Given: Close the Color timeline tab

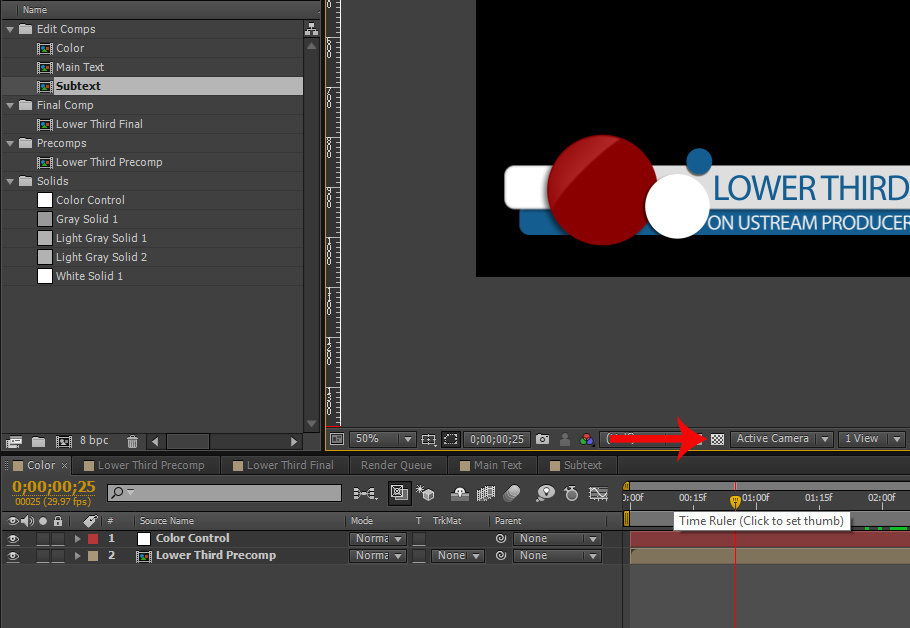Looking at the screenshot, I should pyautogui.click(x=64, y=465).
